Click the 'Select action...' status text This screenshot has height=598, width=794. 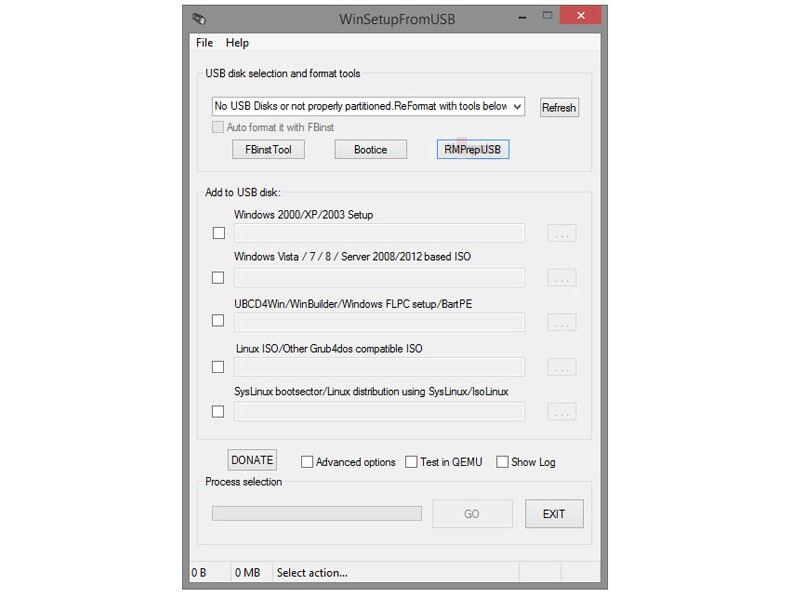pos(312,573)
